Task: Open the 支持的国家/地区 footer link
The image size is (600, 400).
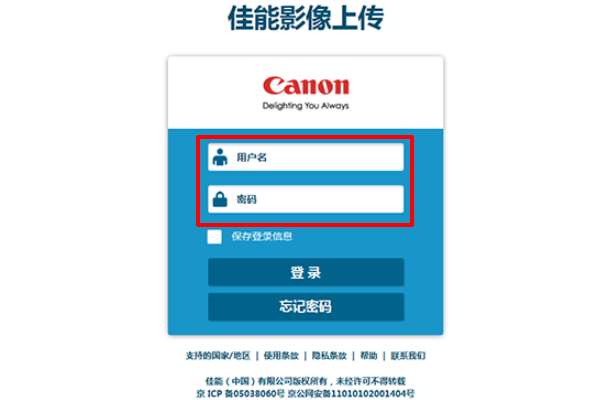Action: tap(218, 356)
